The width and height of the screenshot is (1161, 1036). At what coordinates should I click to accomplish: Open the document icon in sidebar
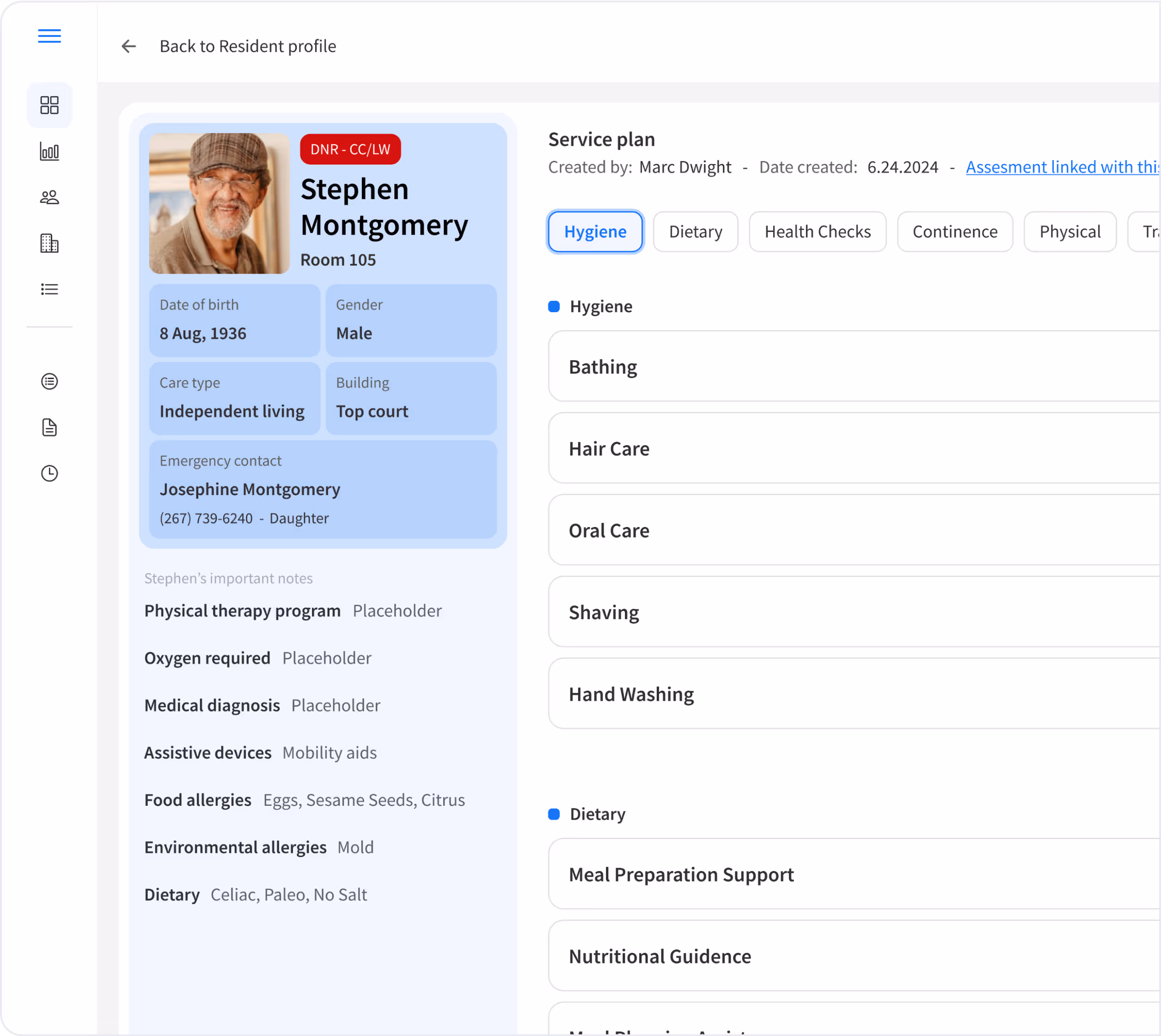(49, 428)
